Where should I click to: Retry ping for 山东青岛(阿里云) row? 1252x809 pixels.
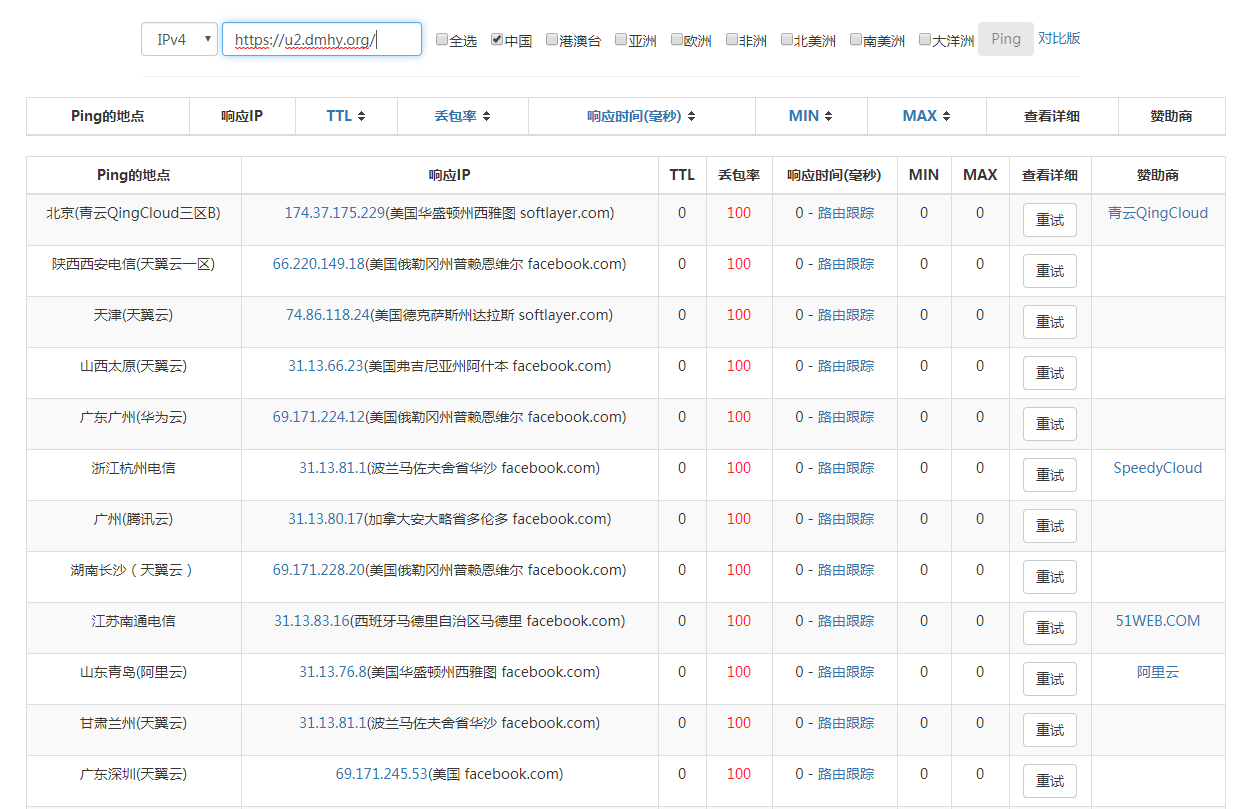click(1049, 678)
